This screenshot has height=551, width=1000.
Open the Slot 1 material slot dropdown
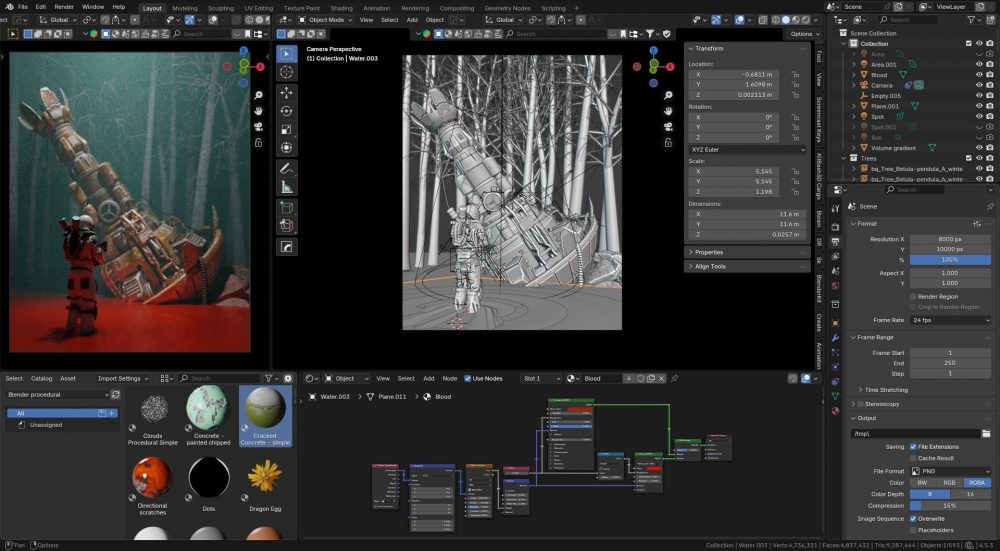click(x=541, y=379)
